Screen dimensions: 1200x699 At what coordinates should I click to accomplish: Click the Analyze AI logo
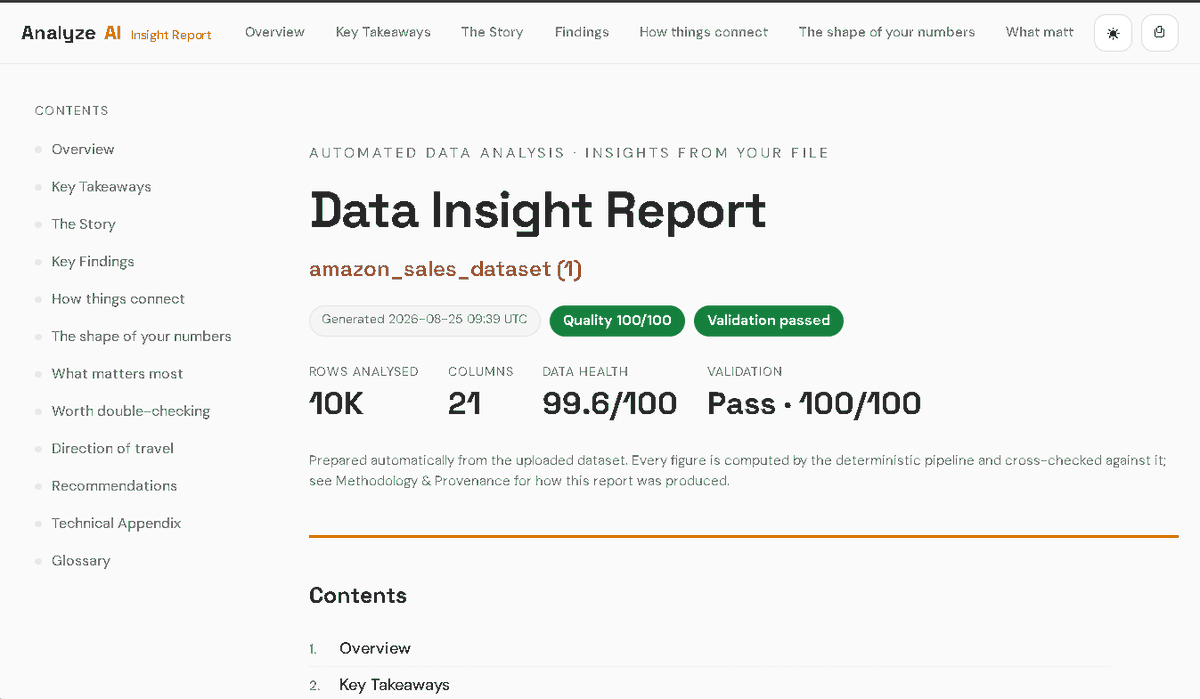pyautogui.click(x=71, y=32)
